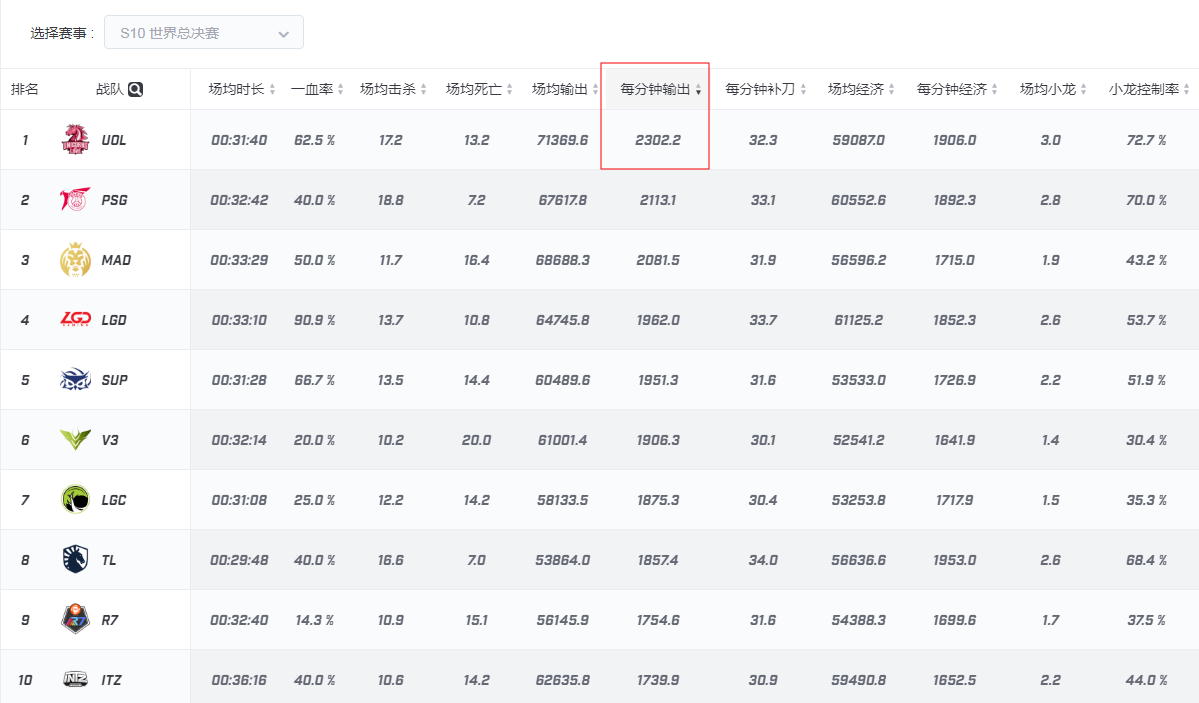Click the TL team logo
The image size is (1199, 703).
[x=75, y=560]
